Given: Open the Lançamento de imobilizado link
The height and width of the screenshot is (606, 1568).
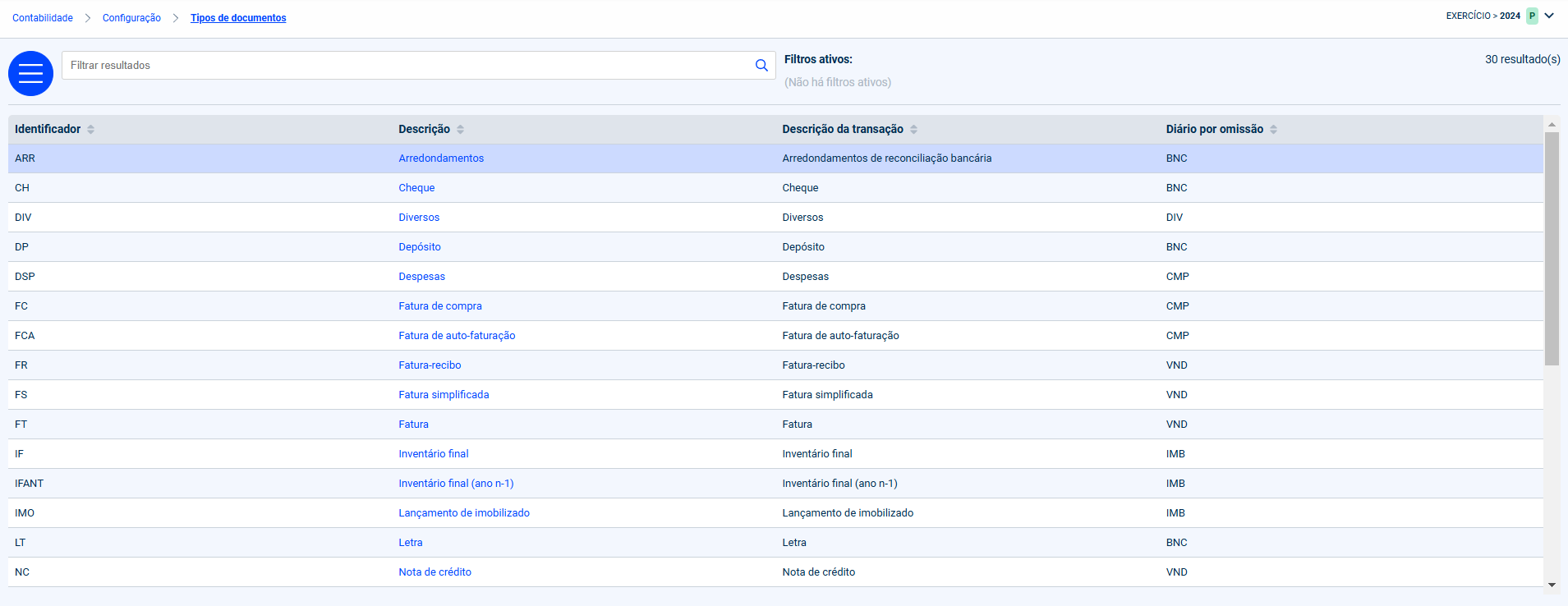Looking at the screenshot, I should (x=464, y=513).
